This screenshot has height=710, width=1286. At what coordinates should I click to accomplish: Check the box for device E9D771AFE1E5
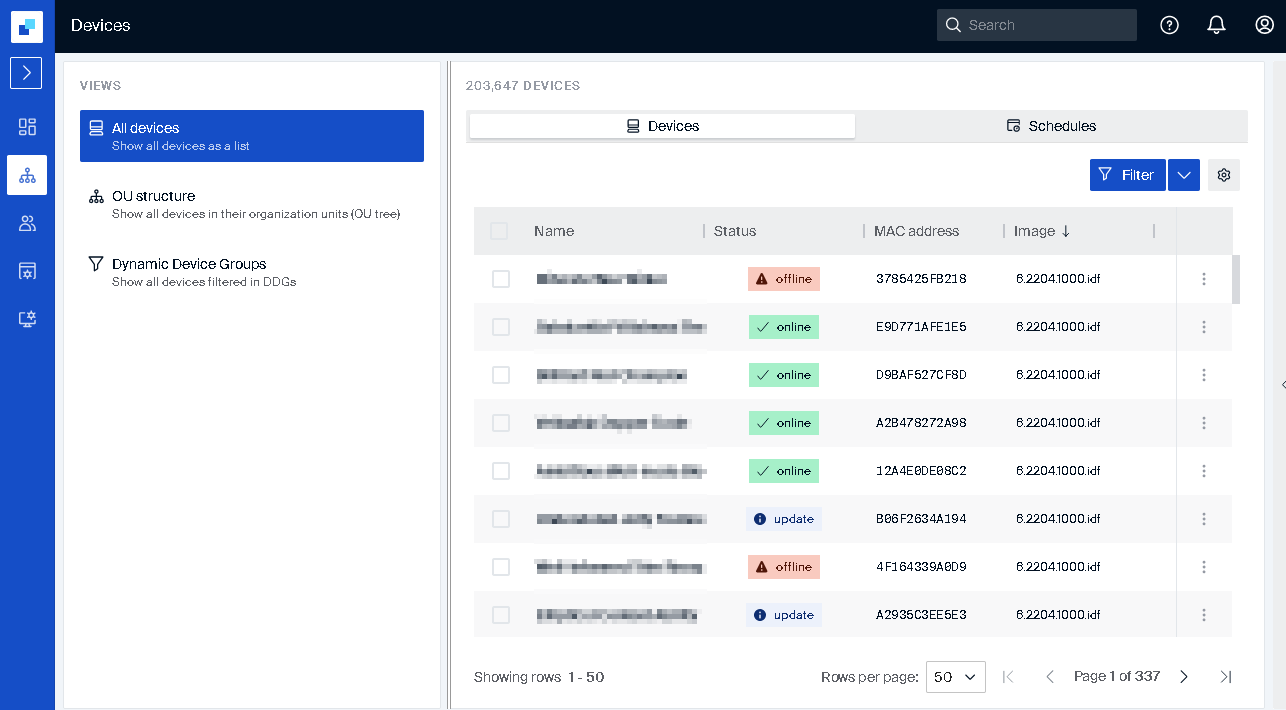pos(501,327)
